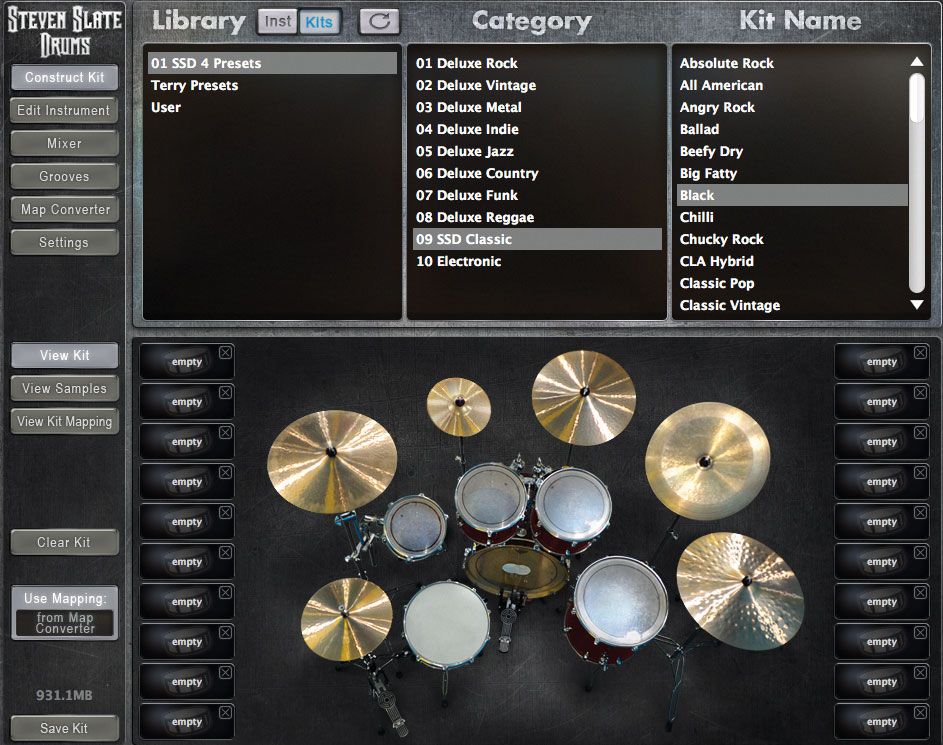Click the Kit Name list down arrow
943x745 pixels.
pyautogui.click(x=917, y=305)
